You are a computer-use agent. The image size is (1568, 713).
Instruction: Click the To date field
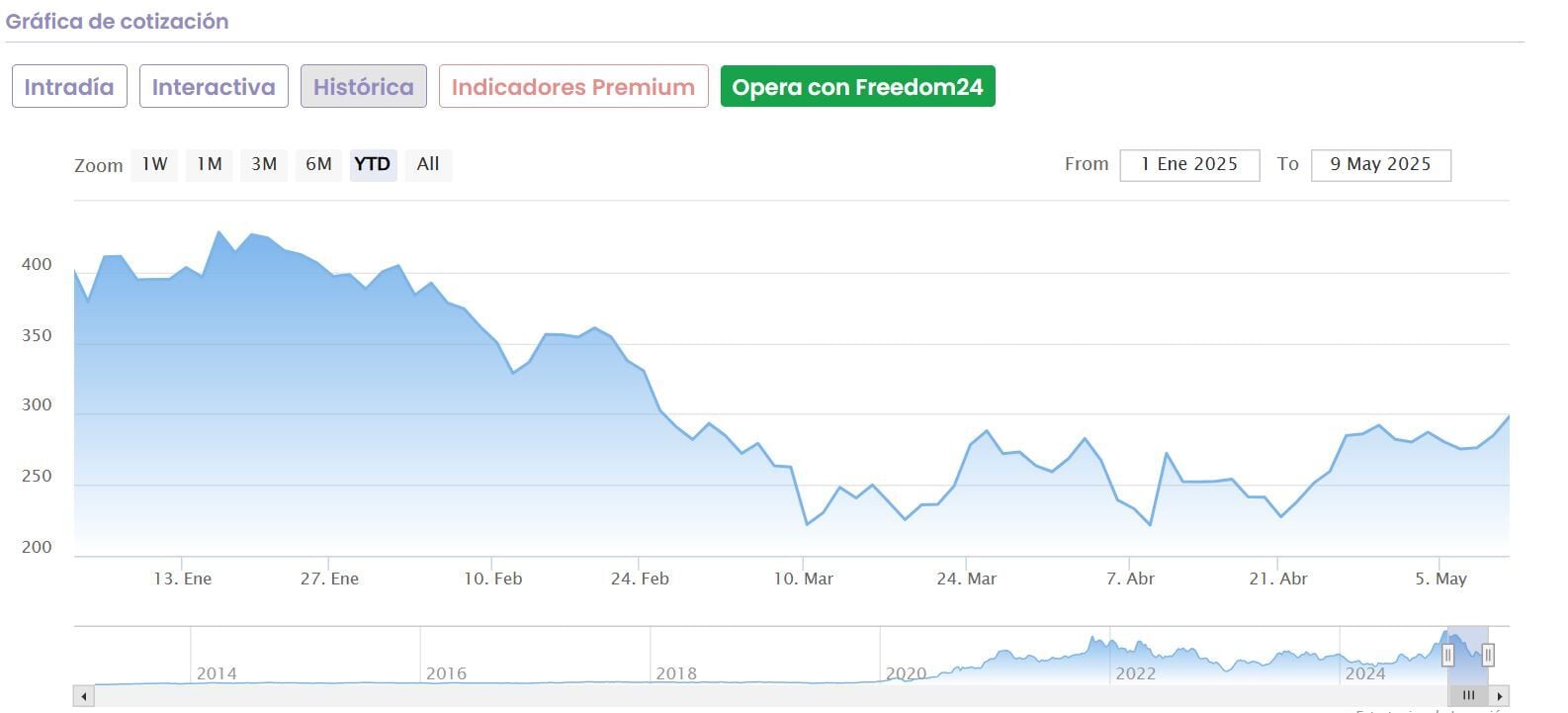tap(1380, 165)
